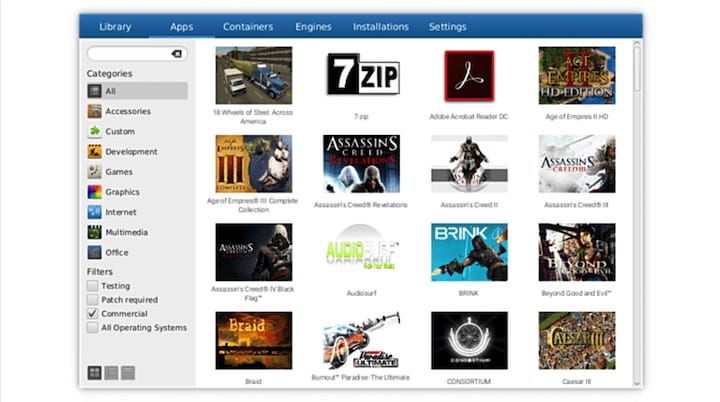The width and height of the screenshot is (720, 402).
Task: Select the 7-zip app icon
Action: [361, 75]
